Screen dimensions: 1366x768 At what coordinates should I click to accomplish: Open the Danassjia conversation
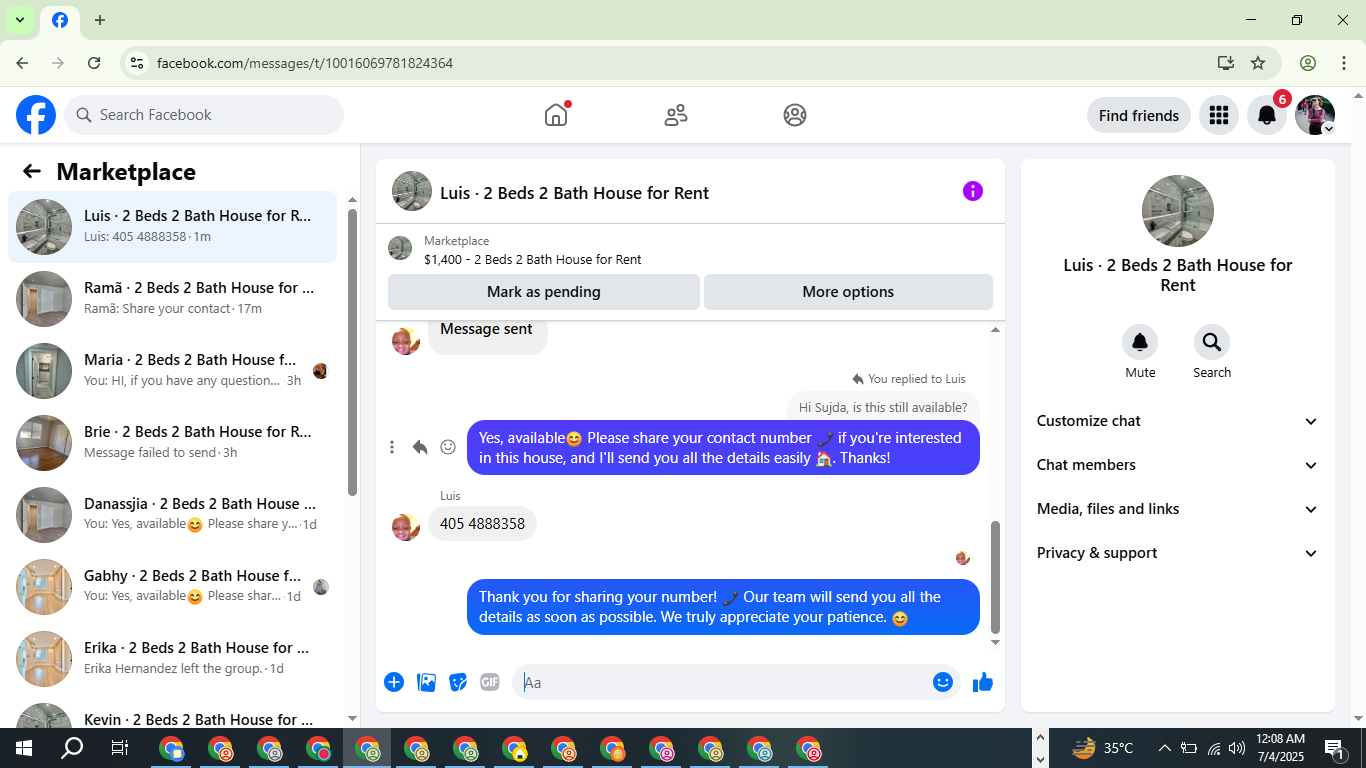[172, 515]
